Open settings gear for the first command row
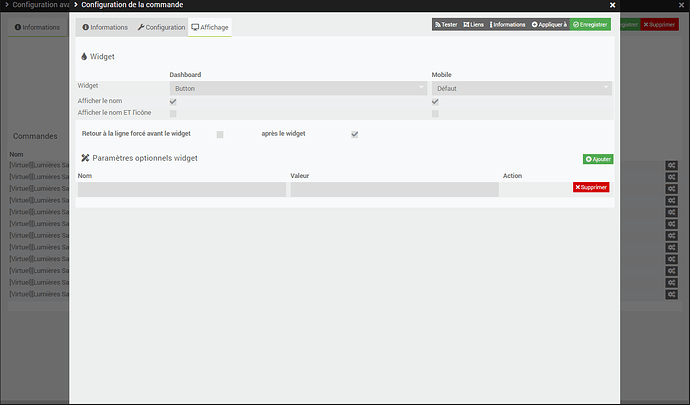 672,166
